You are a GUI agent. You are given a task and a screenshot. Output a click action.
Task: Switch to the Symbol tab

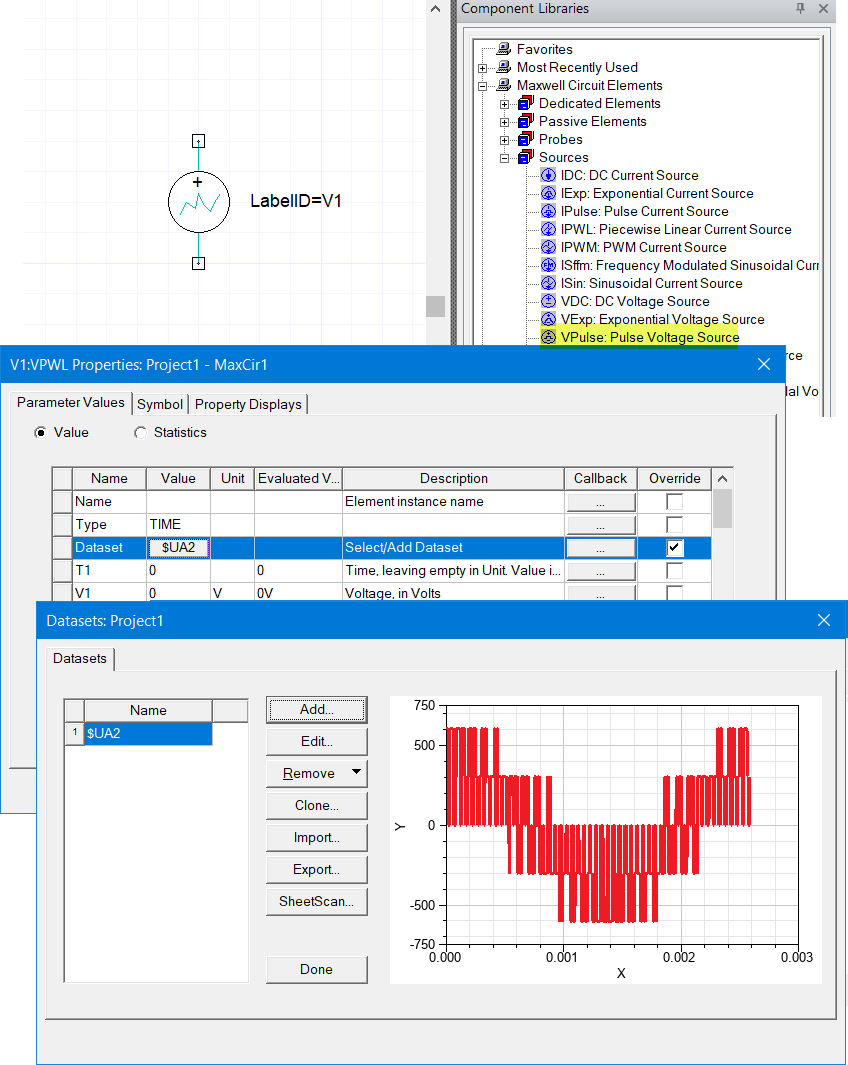pos(160,404)
